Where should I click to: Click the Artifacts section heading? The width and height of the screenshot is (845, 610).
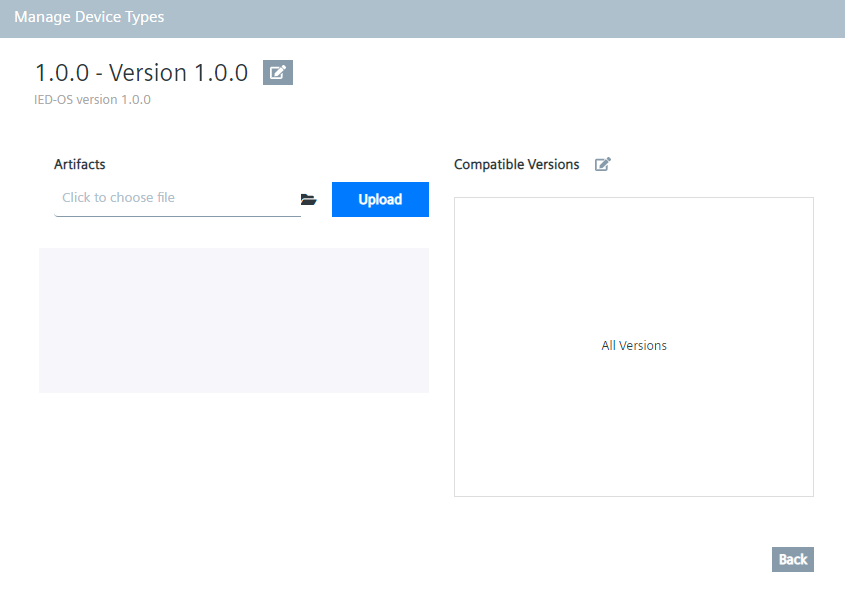click(79, 164)
